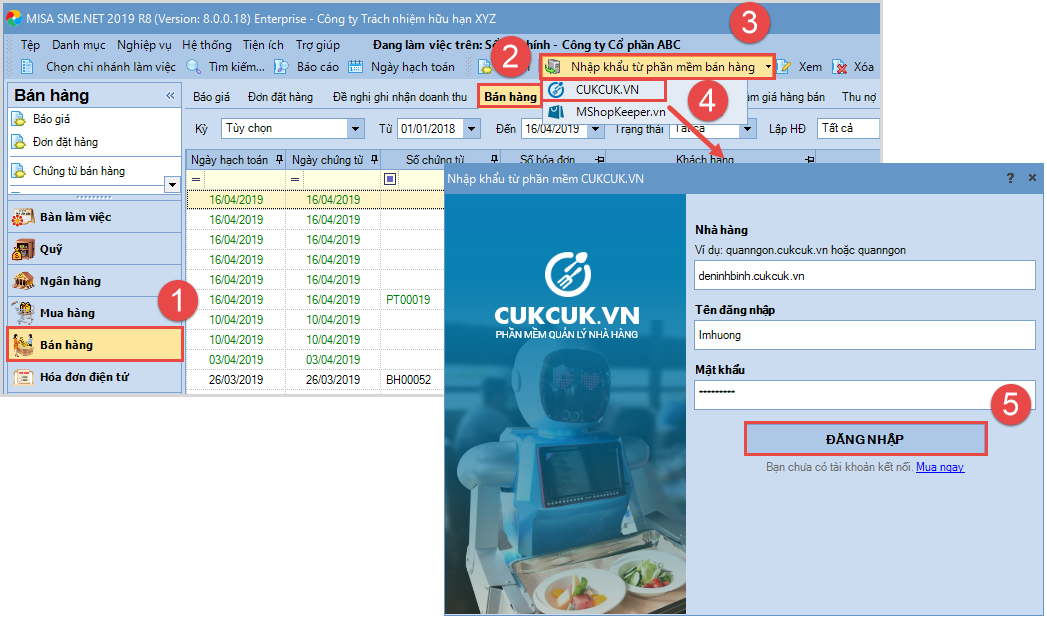Screen dimensions: 1047x620
Task: Switch to the Đơn đặt hàng tab
Action: [280, 97]
